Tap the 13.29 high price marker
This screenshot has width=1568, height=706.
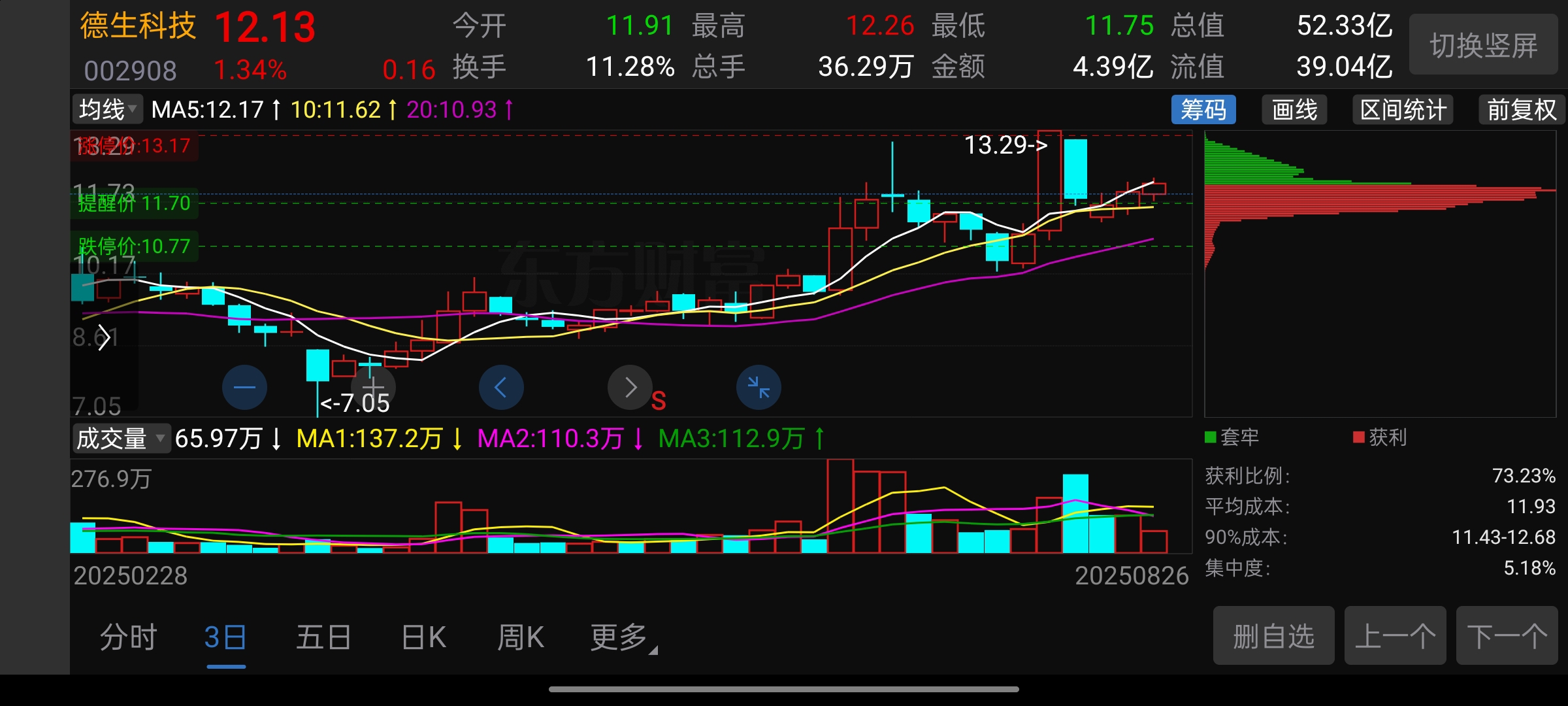[1005, 145]
